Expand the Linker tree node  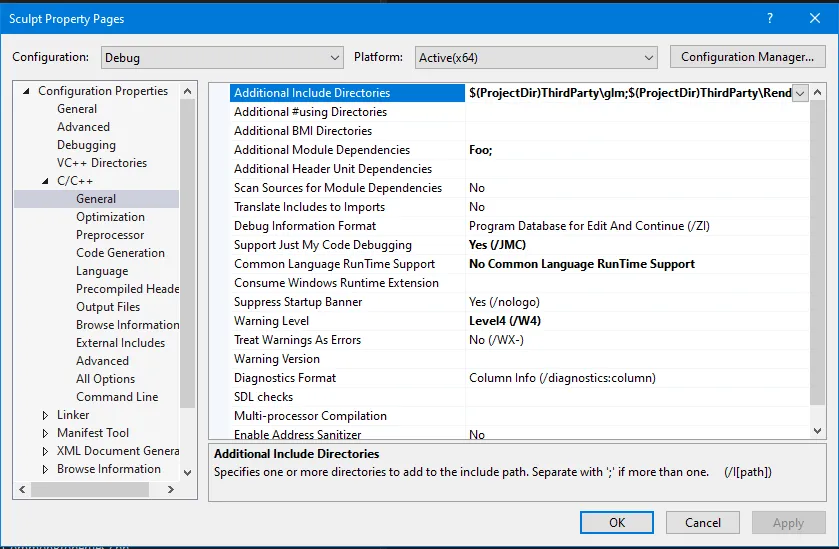tap(45, 415)
